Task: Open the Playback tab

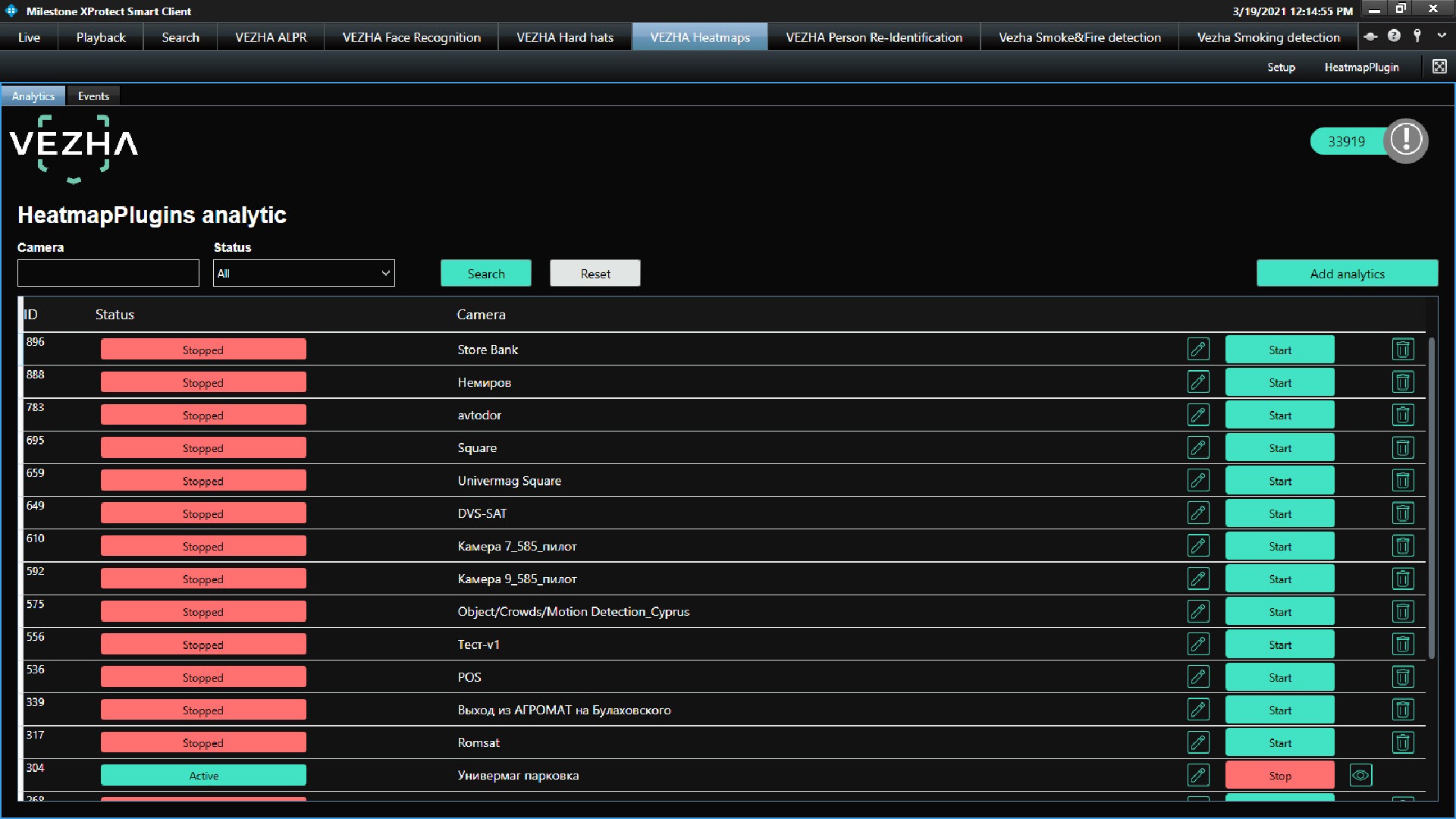Action: coord(101,37)
